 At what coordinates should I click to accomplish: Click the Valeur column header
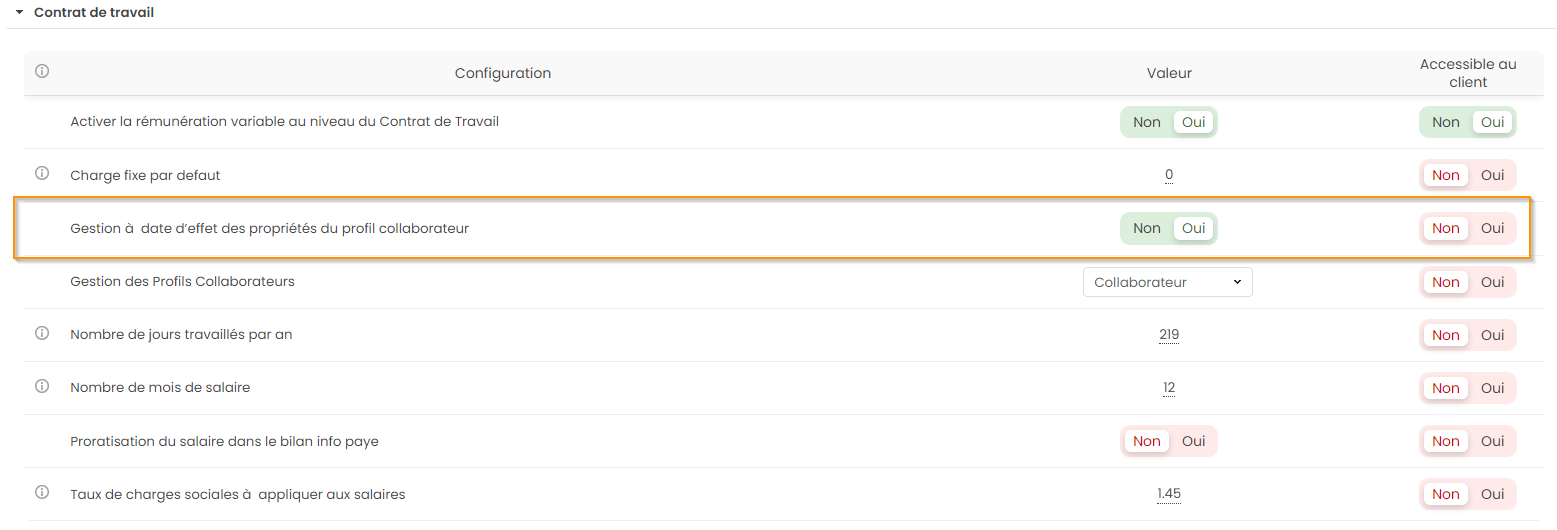(1169, 73)
